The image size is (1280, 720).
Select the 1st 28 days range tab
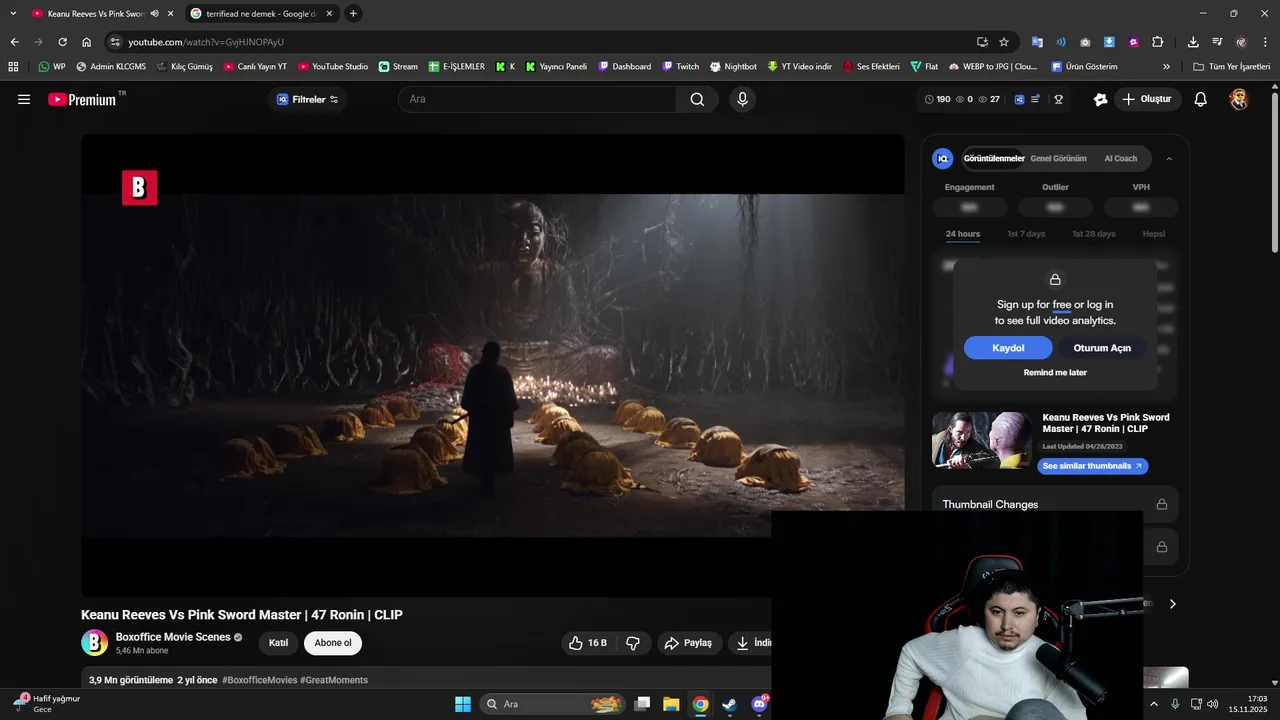click(1093, 234)
